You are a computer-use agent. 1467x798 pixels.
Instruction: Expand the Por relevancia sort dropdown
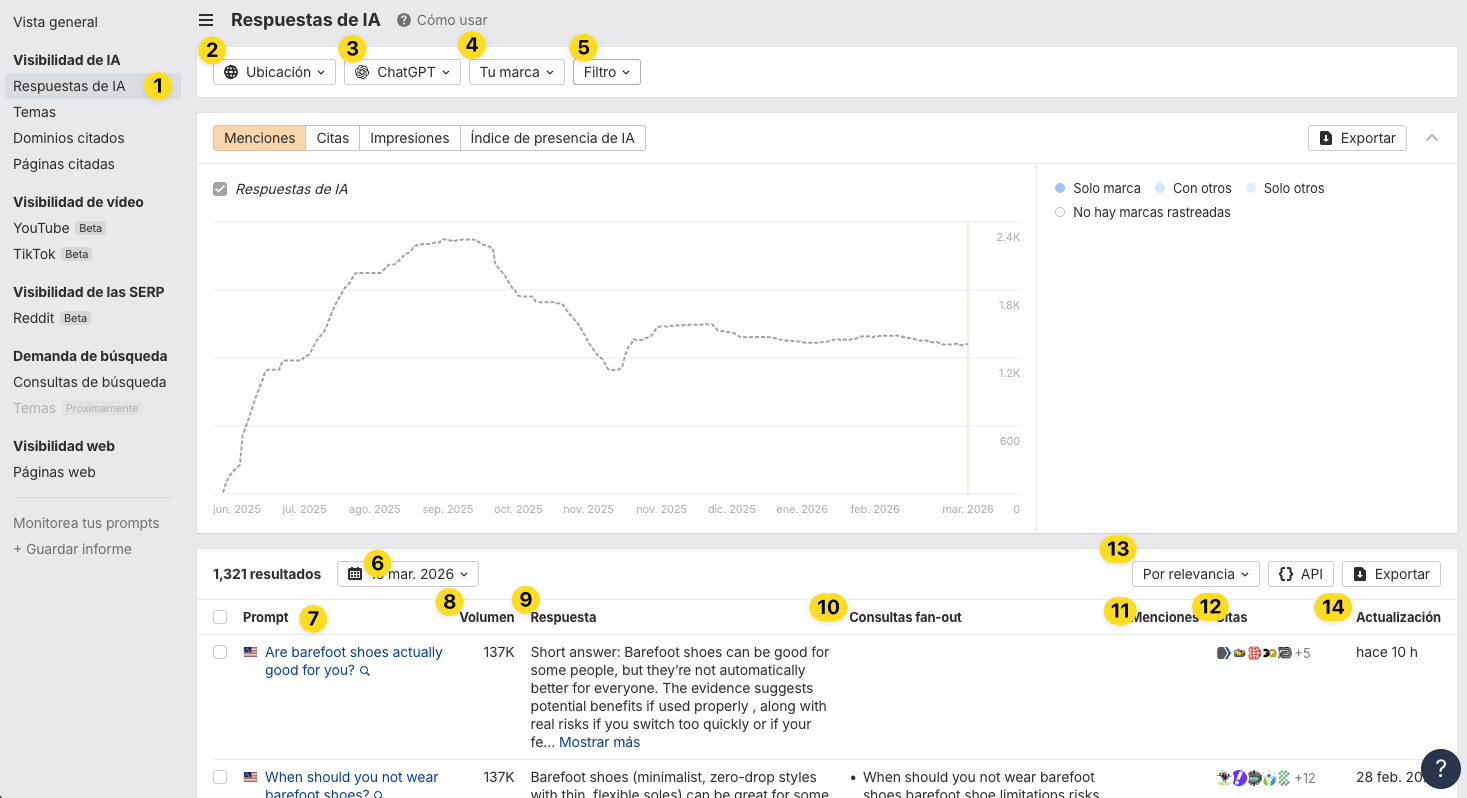tap(1195, 574)
